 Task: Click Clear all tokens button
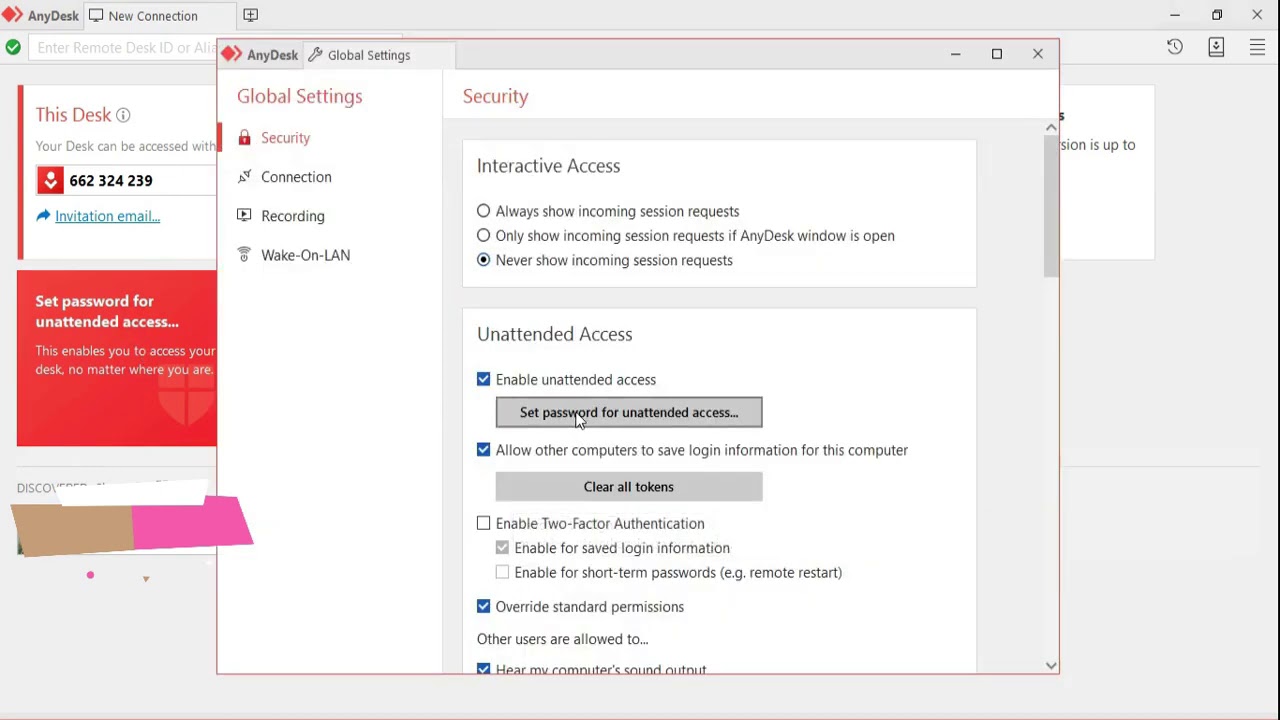629,487
